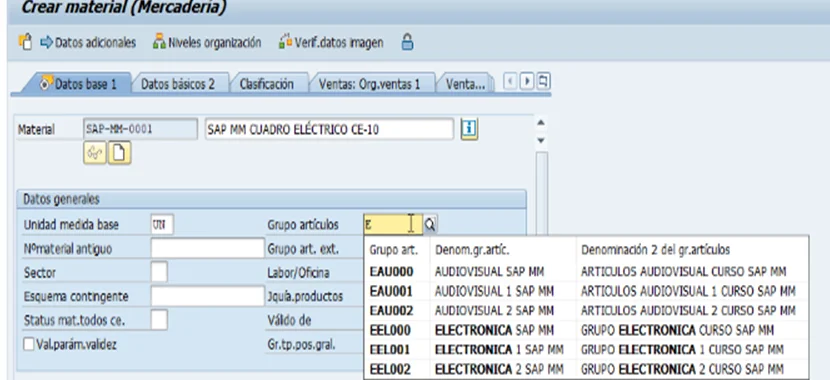Click the material description field
Screen dimensions: 830x380
pos(329,129)
